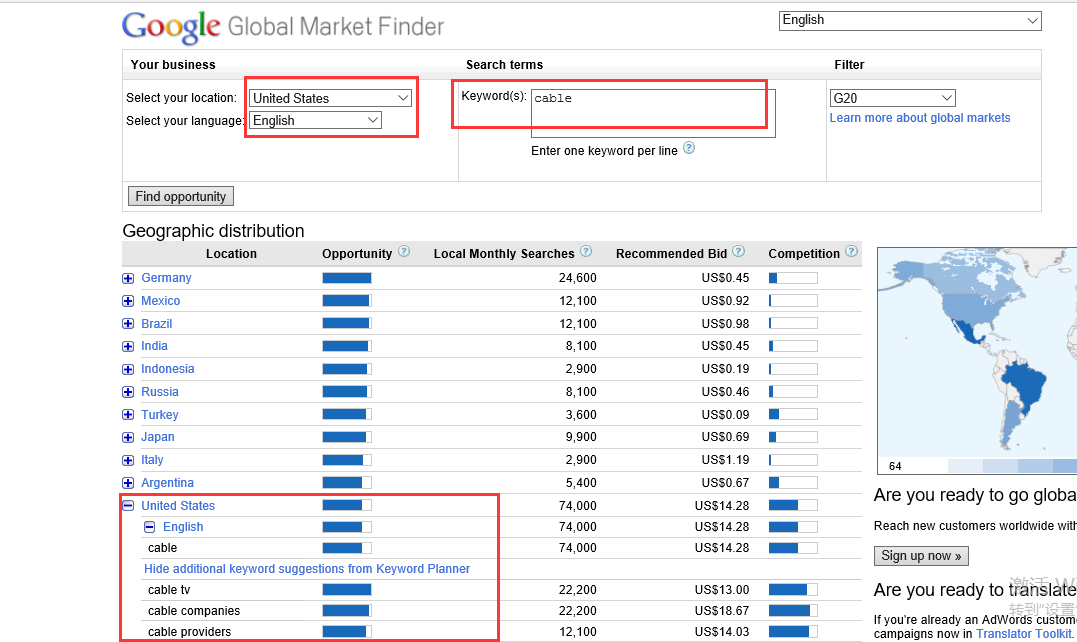Screen dimensions: 1077x642
Task: Expand the Argentina row
Action: pos(128,483)
